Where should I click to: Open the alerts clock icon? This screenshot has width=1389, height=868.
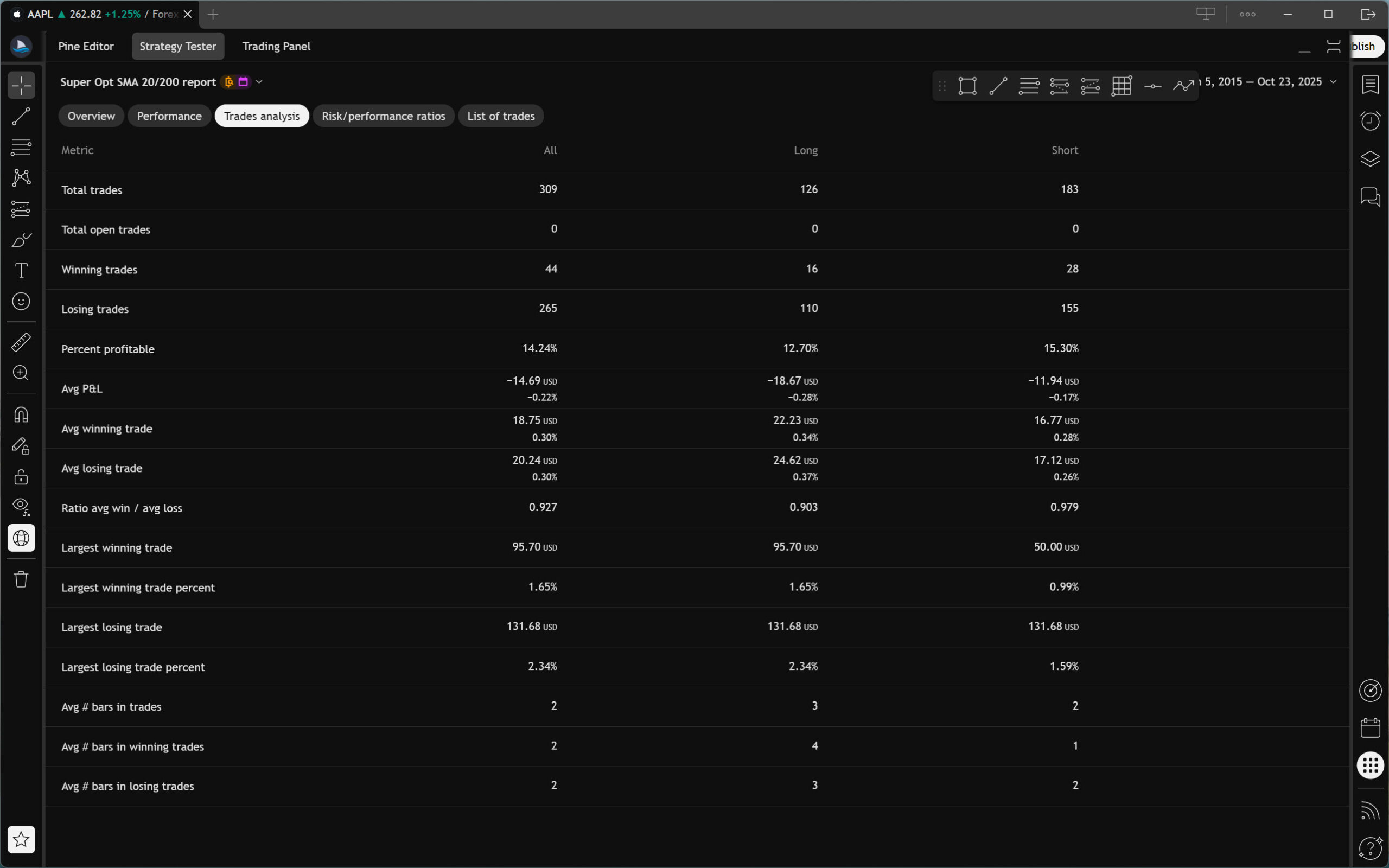(x=1370, y=120)
